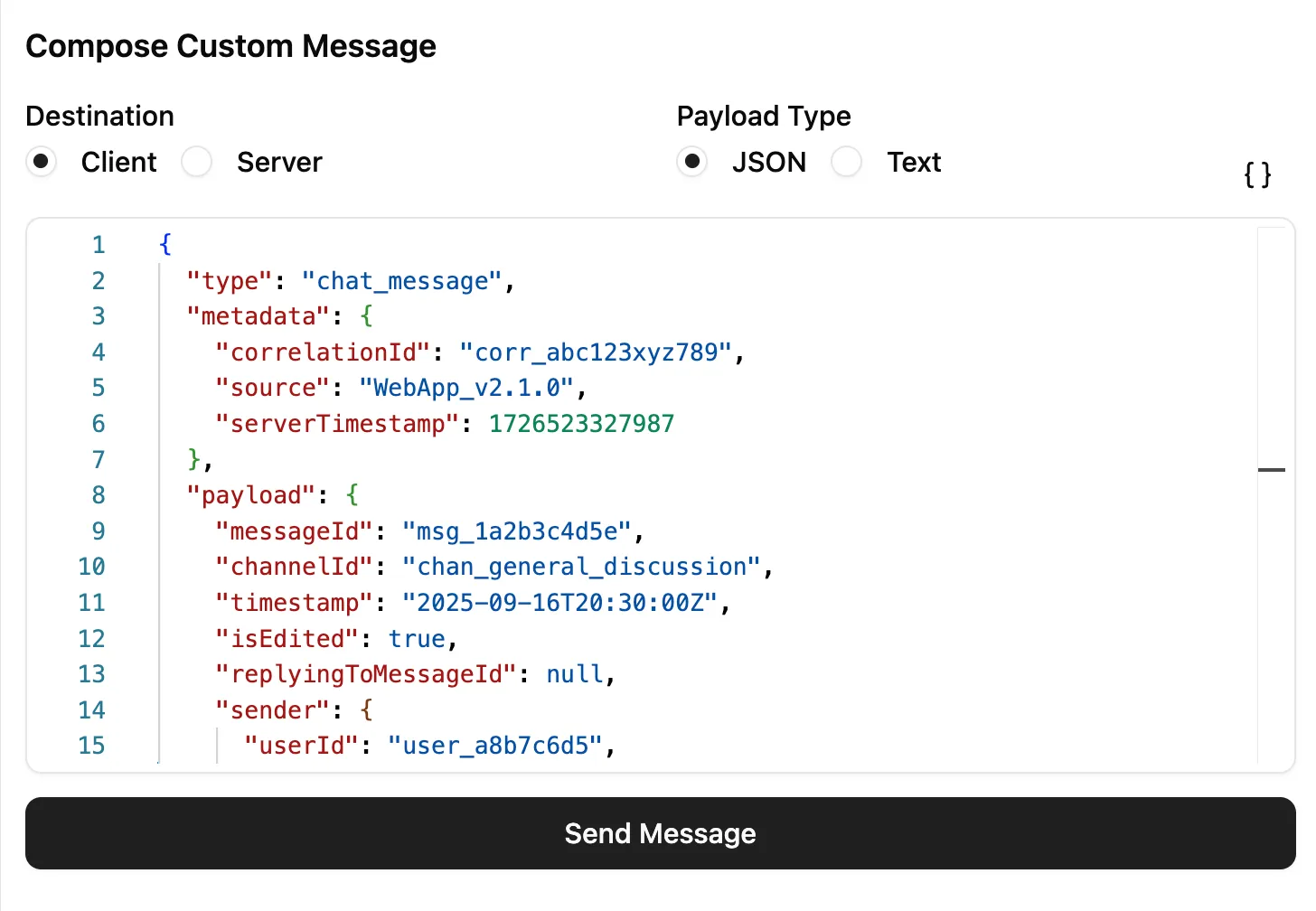Click the serverTimestamp number 1726523327987

click(581, 423)
